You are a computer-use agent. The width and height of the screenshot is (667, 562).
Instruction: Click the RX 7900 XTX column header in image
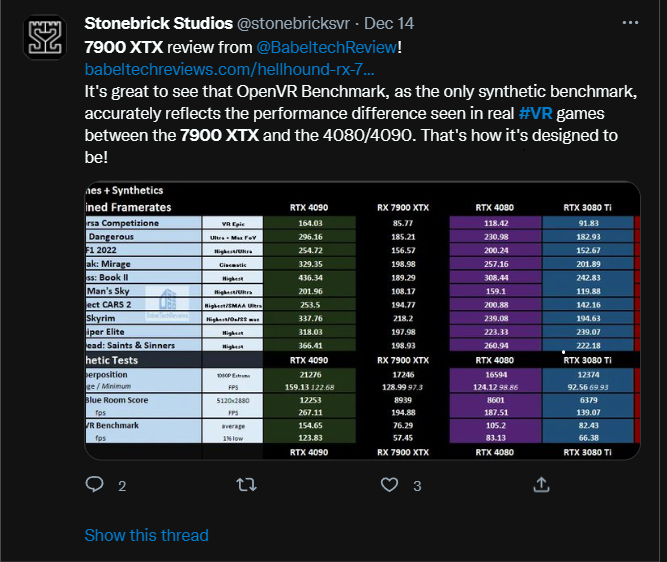[x=403, y=208]
